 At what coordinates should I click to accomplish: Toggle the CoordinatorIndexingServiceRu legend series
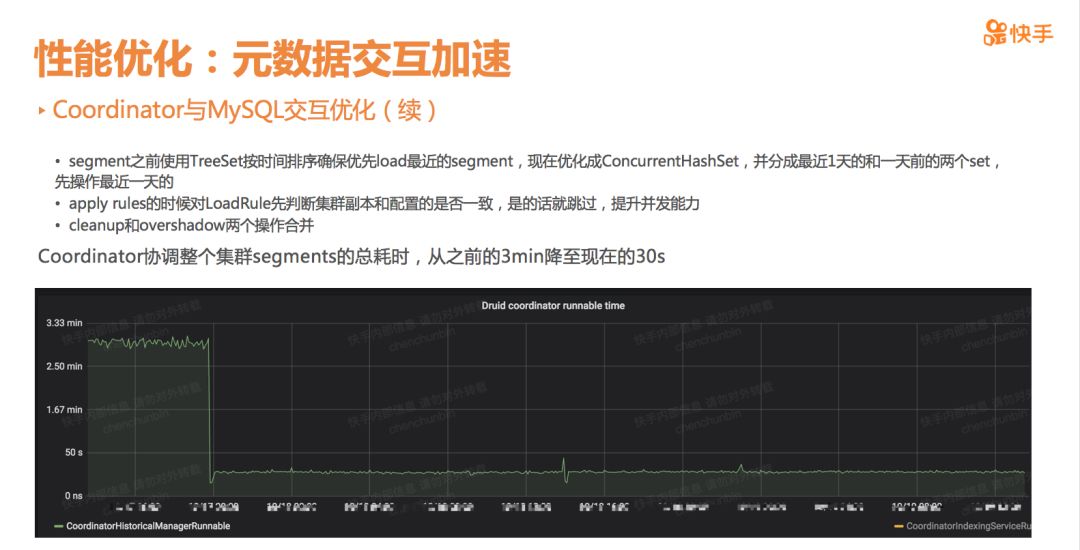pos(962,526)
